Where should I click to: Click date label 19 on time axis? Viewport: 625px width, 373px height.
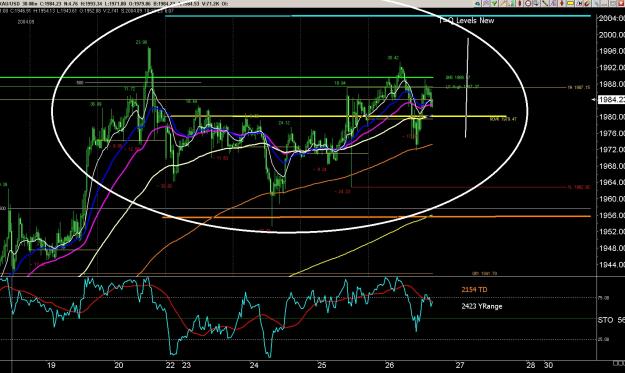click(x=51, y=365)
